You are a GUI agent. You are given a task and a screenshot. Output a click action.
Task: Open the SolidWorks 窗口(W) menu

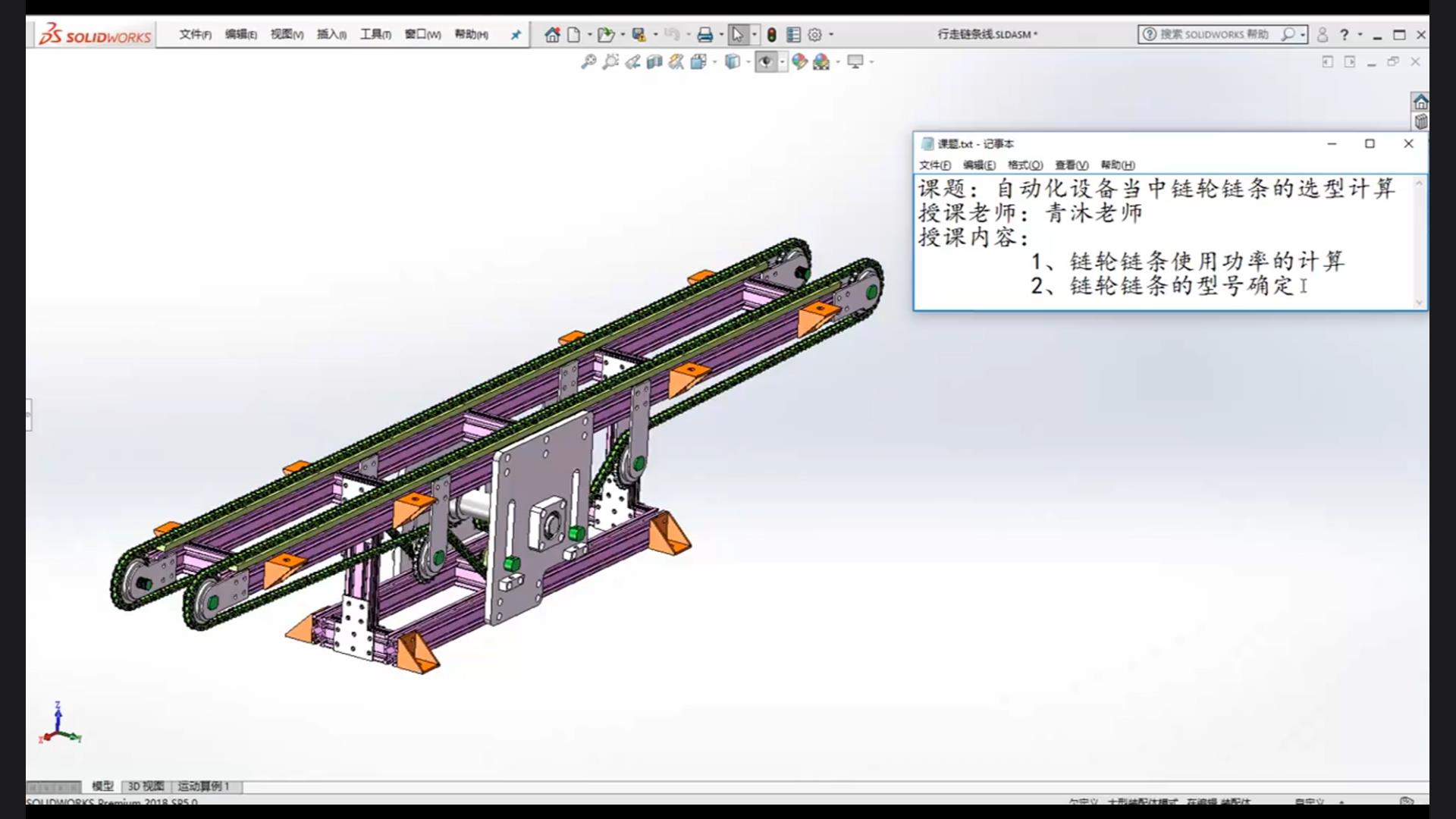click(x=422, y=35)
